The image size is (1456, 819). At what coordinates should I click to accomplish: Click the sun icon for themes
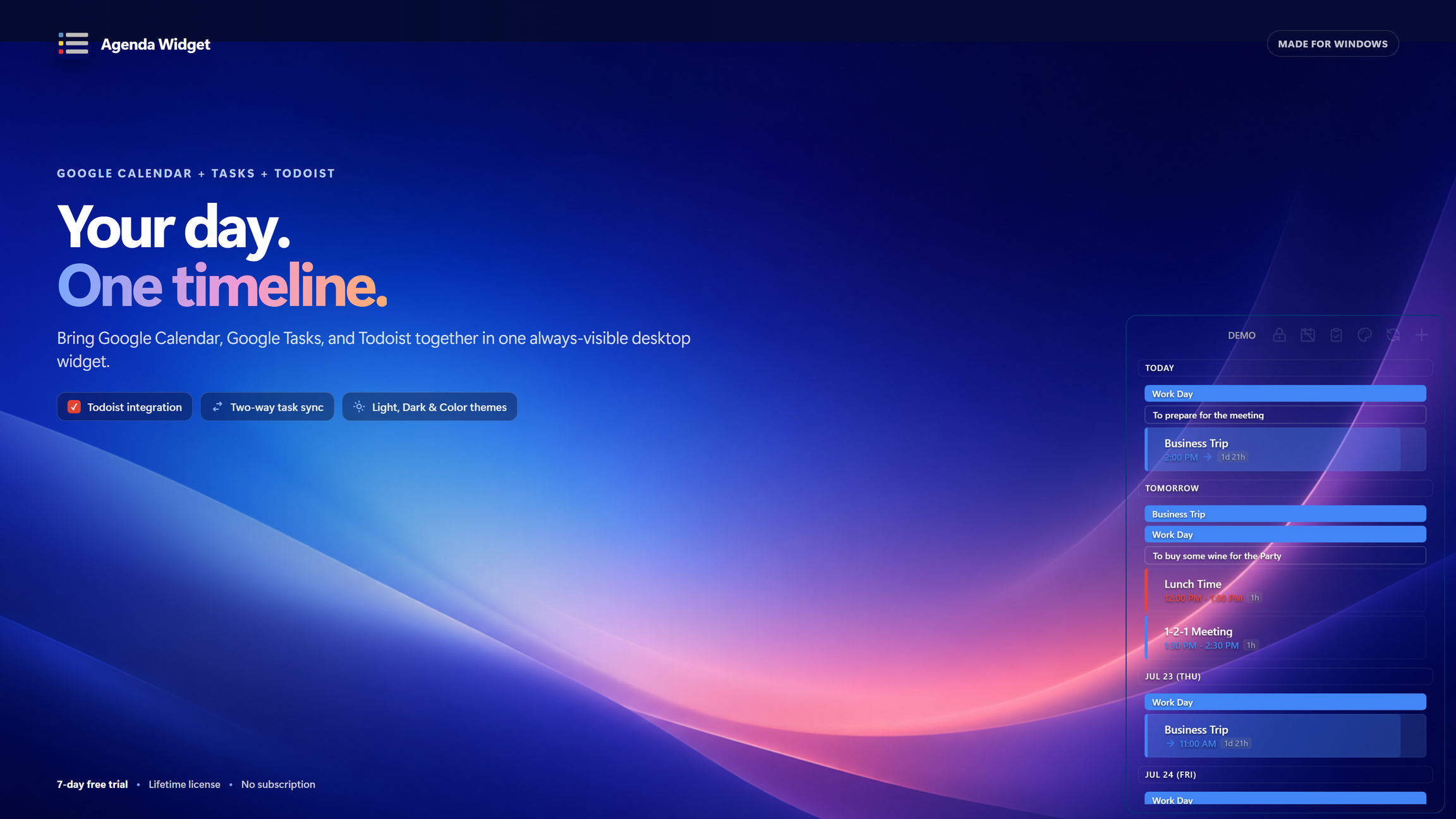point(359,407)
